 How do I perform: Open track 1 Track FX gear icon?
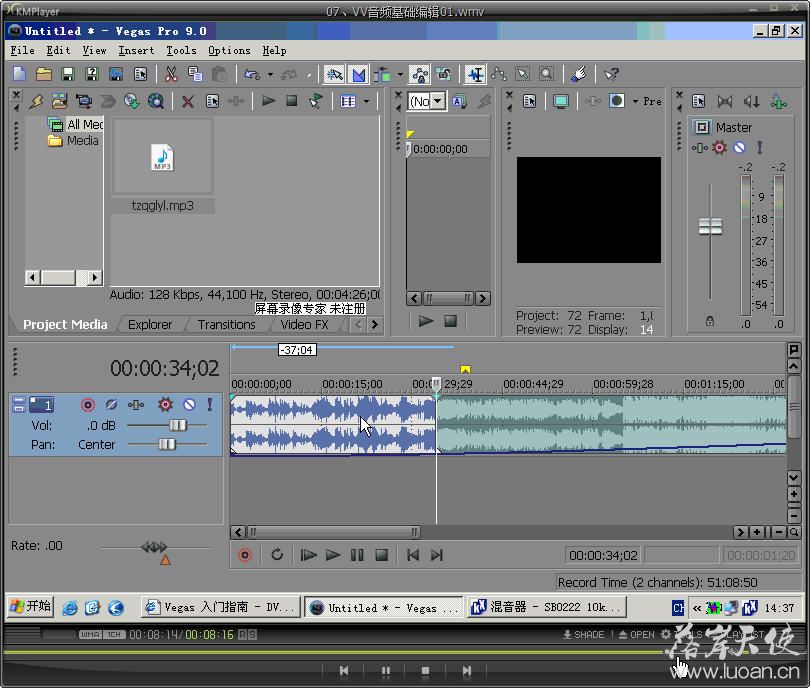click(165, 404)
